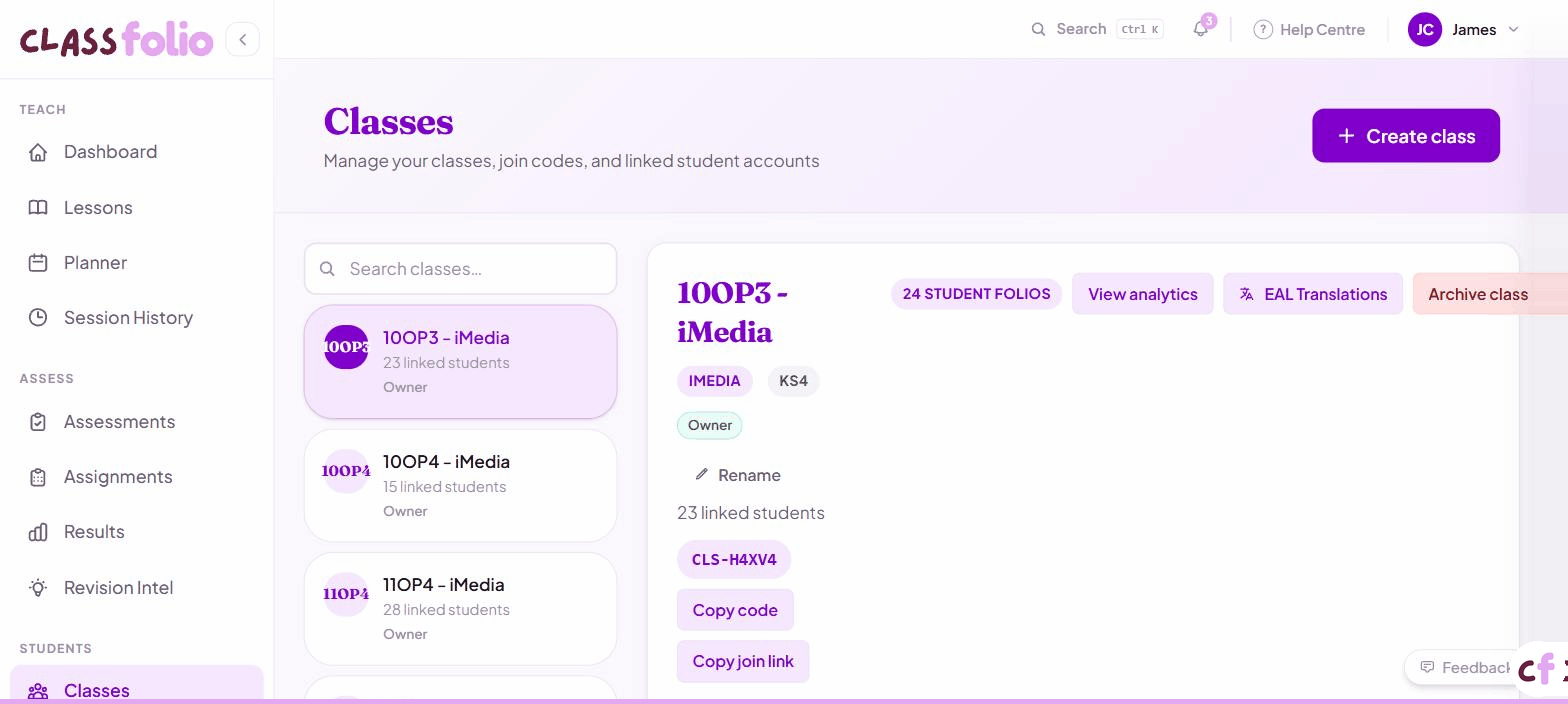The width and height of the screenshot is (1568, 704).
Task: Click the Search magnifier in the top bar
Action: click(x=1038, y=29)
